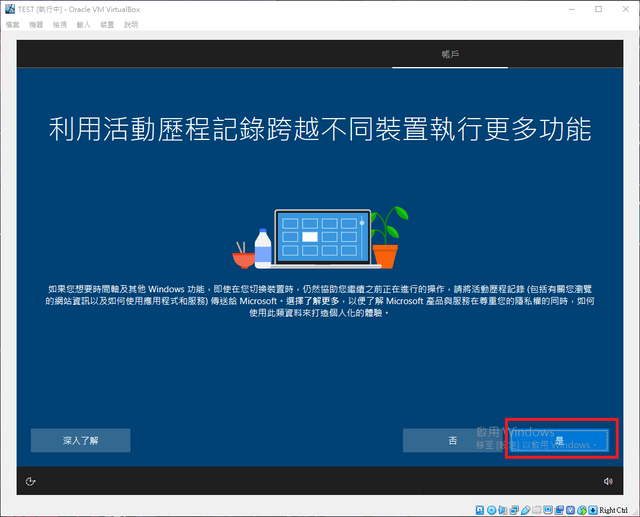The height and width of the screenshot is (517, 640).
Task: Click the mouse integration status icon
Action: pos(582,510)
